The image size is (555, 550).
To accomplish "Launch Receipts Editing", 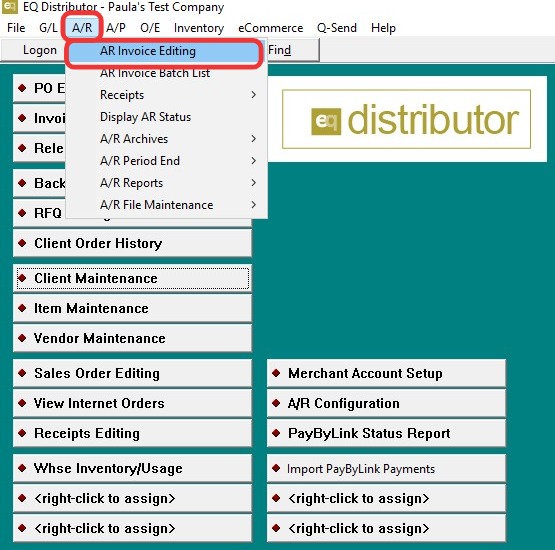I will 132,433.
